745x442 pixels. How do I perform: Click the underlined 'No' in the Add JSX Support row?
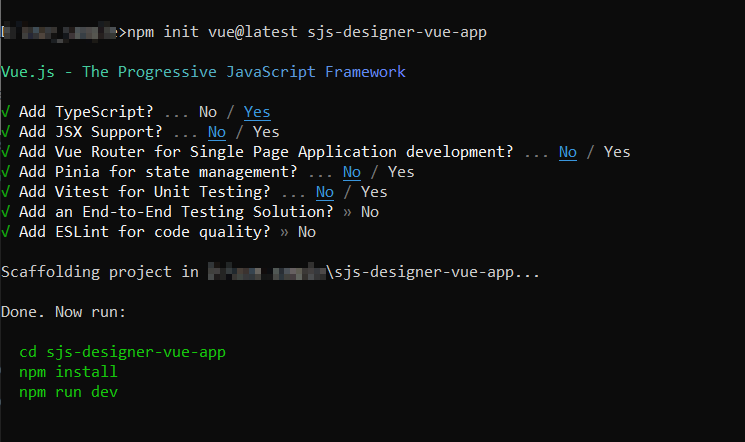[217, 132]
